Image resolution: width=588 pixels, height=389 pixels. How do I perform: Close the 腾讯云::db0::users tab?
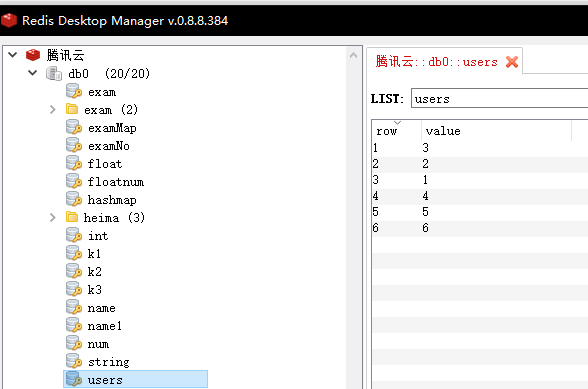(x=512, y=62)
